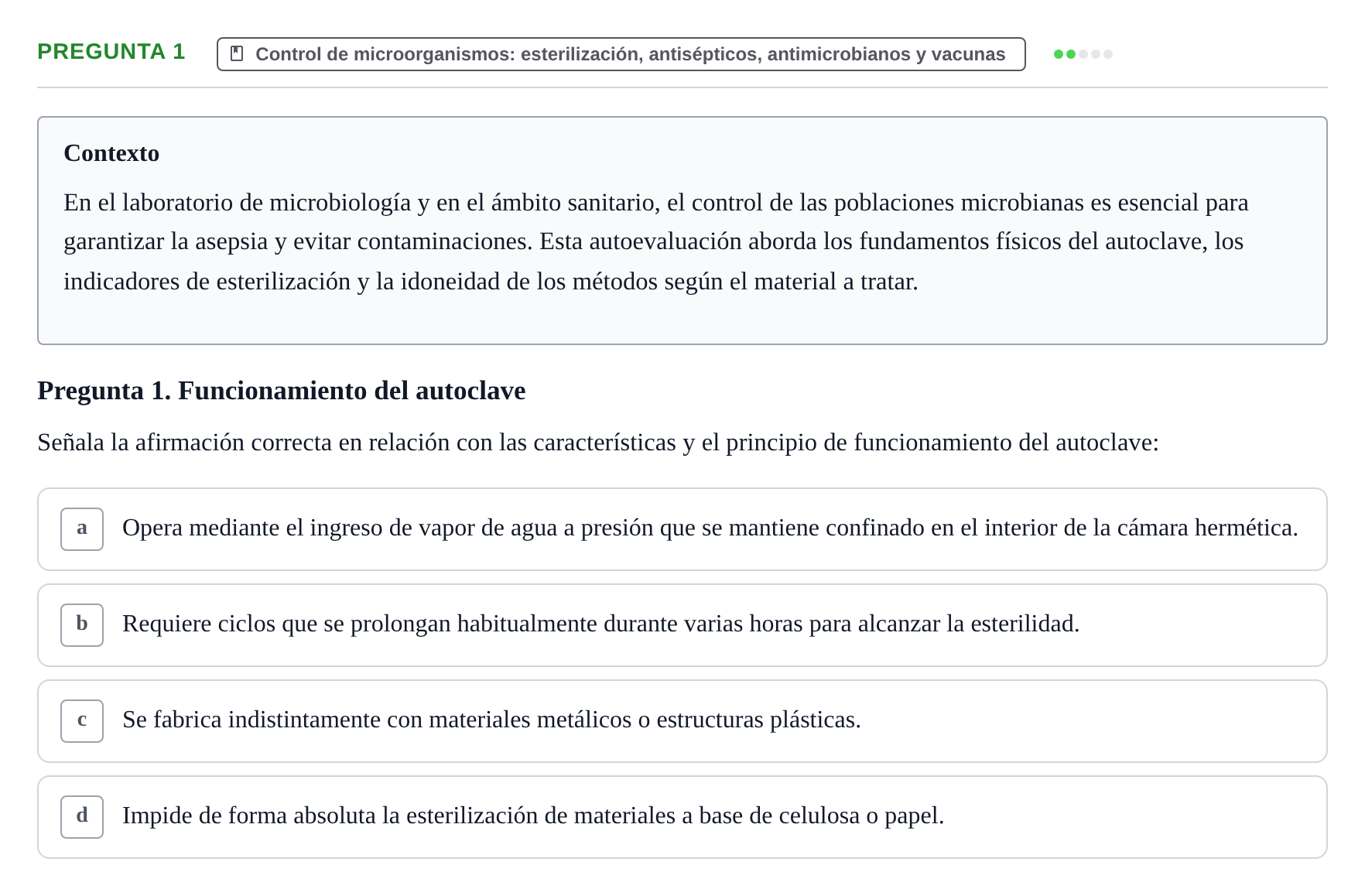The height and width of the screenshot is (896, 1365).
Task: Choose answer 'Impide de forma absoluta la esterilización'
Action: (682, 817)
